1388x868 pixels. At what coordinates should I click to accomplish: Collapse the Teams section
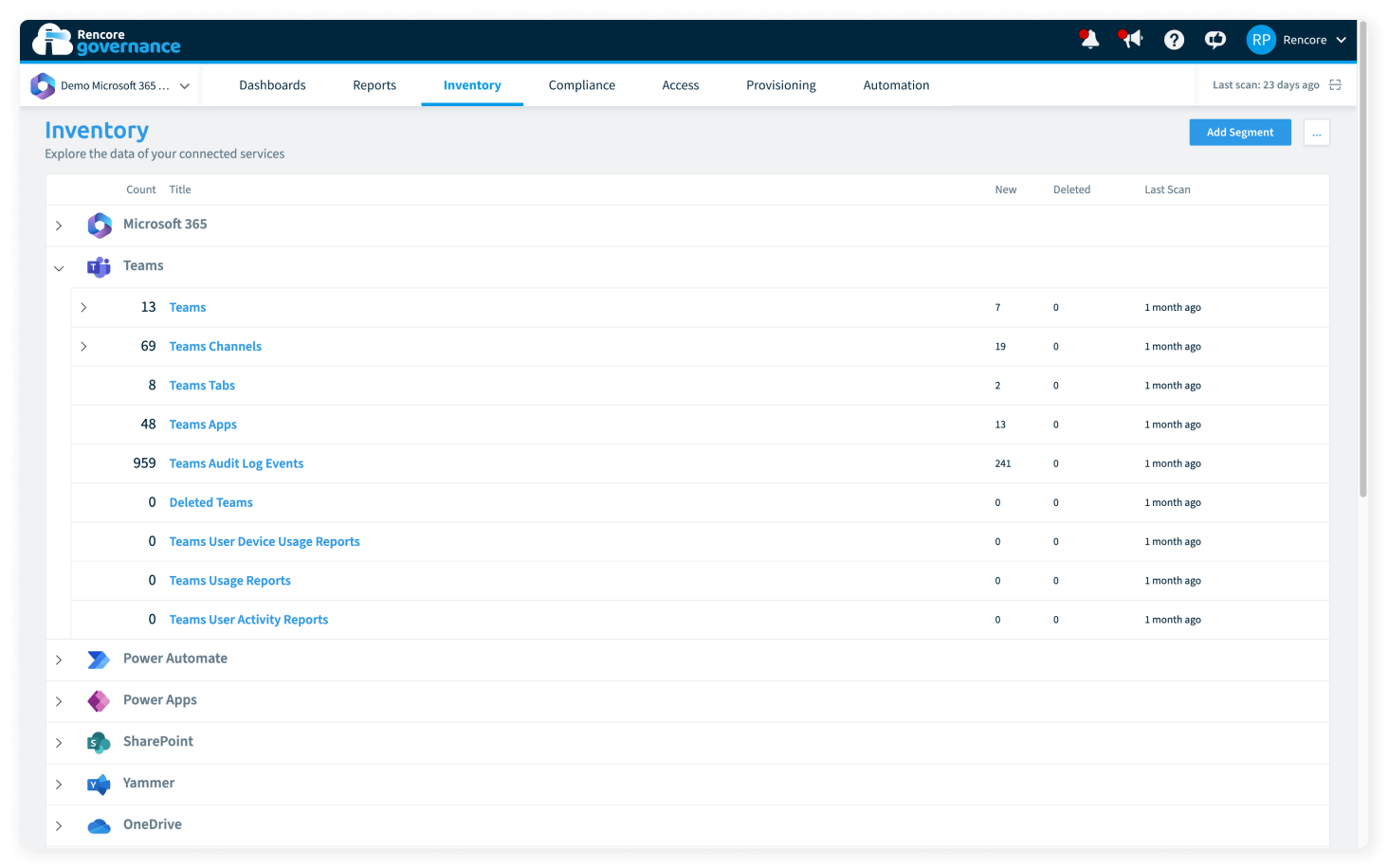59,268
